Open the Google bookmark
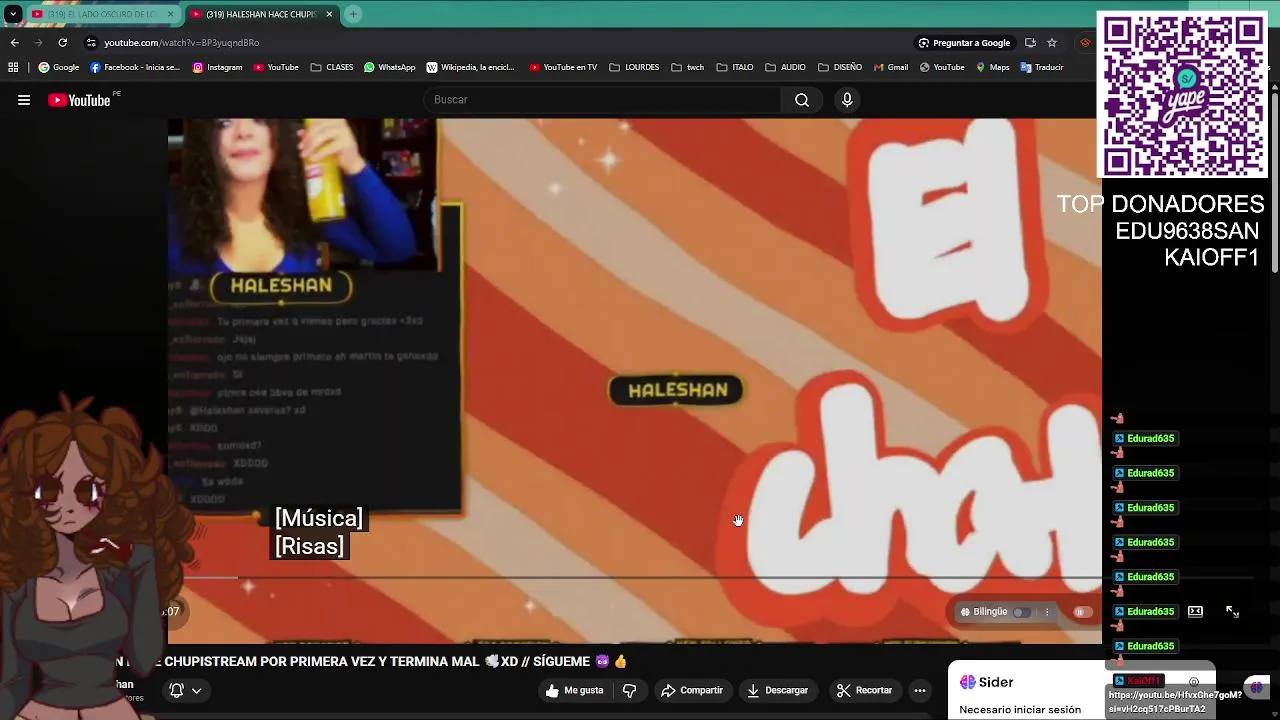This screenshot has height=720, width=1280. [59, 67]
